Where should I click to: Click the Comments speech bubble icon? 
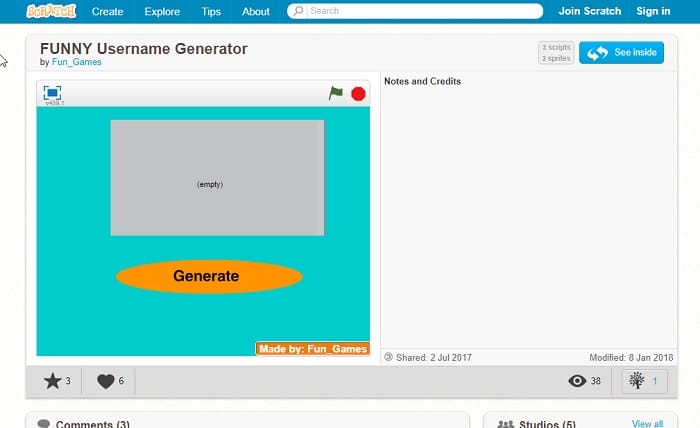pos(43,424)
